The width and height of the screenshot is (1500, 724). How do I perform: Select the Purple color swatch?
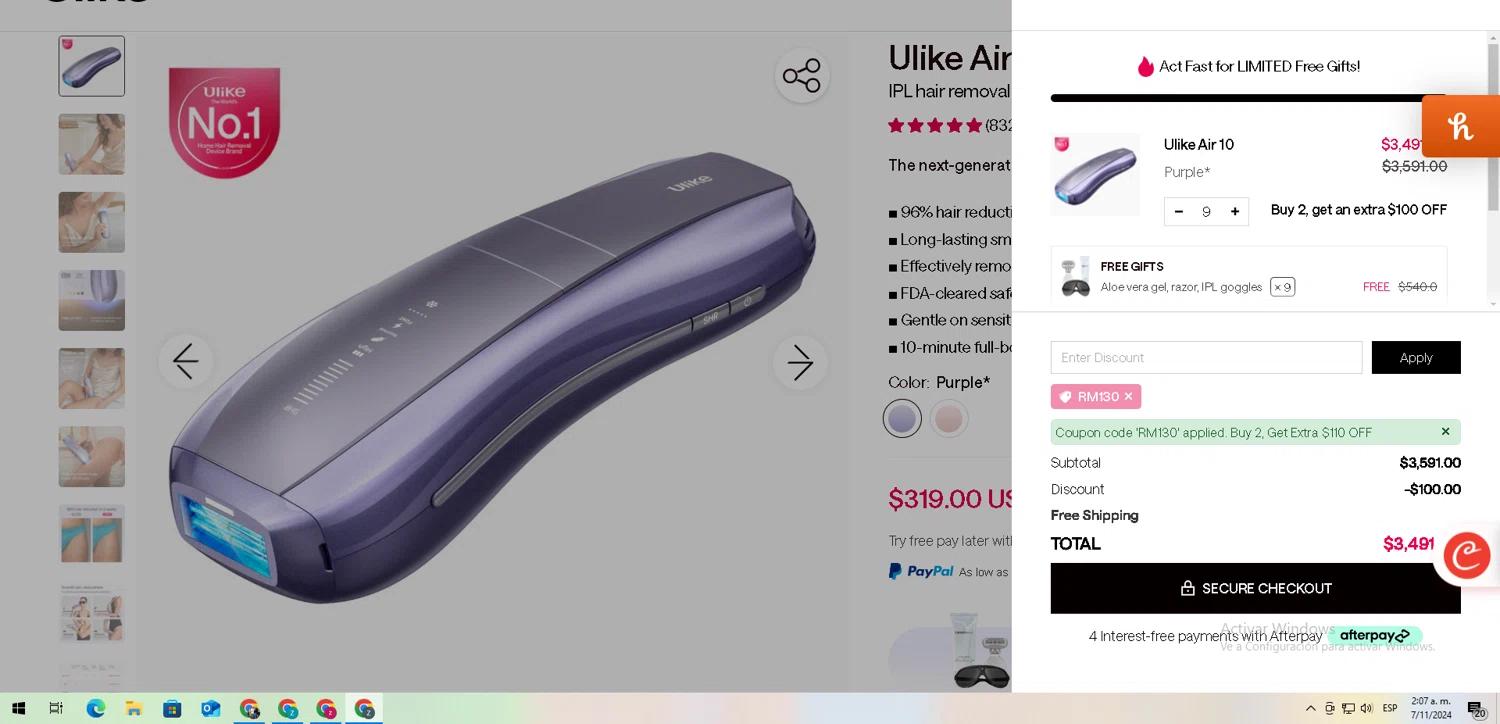(902, 418)
